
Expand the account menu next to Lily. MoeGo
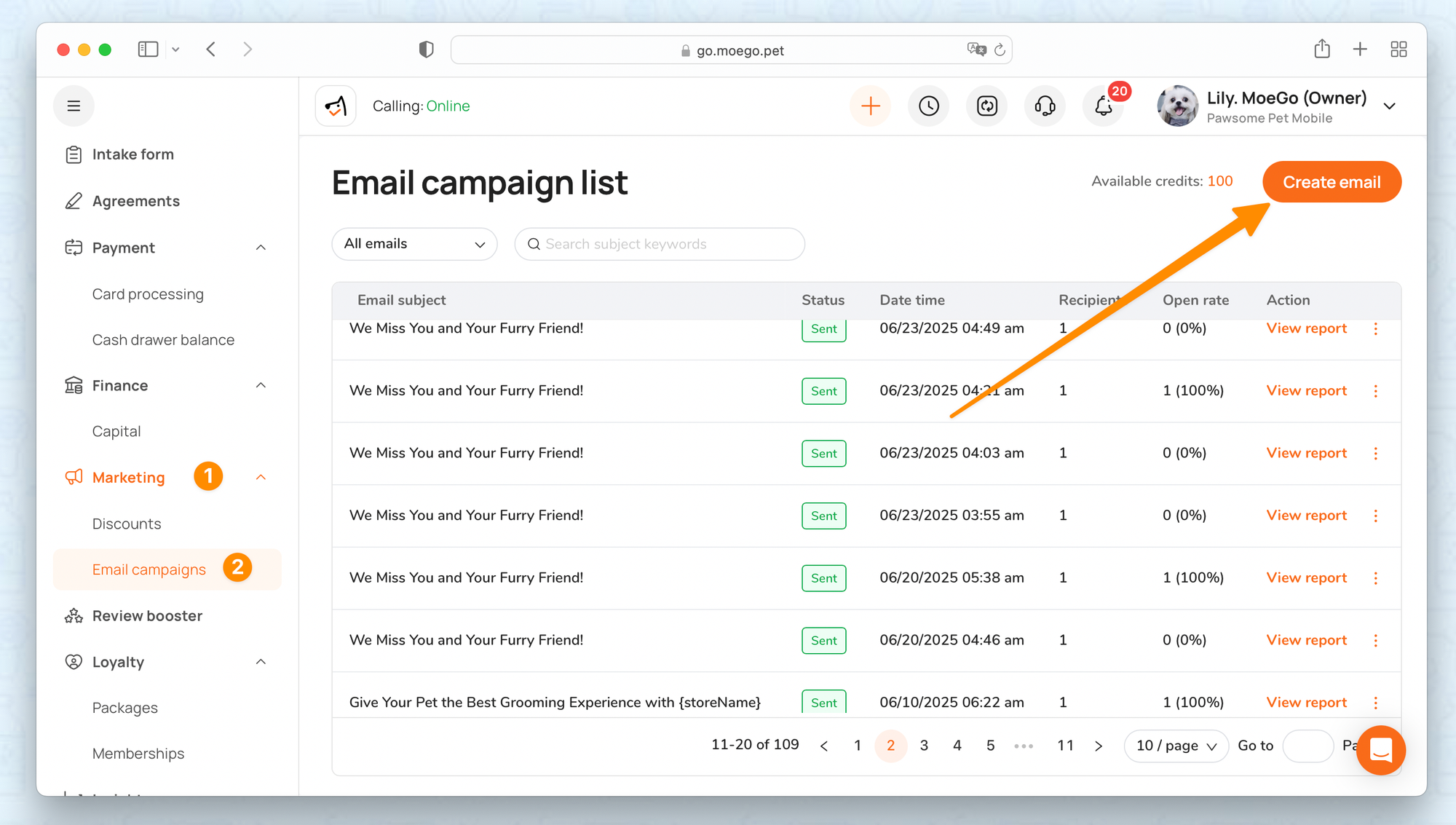(x=1389, y=106)
